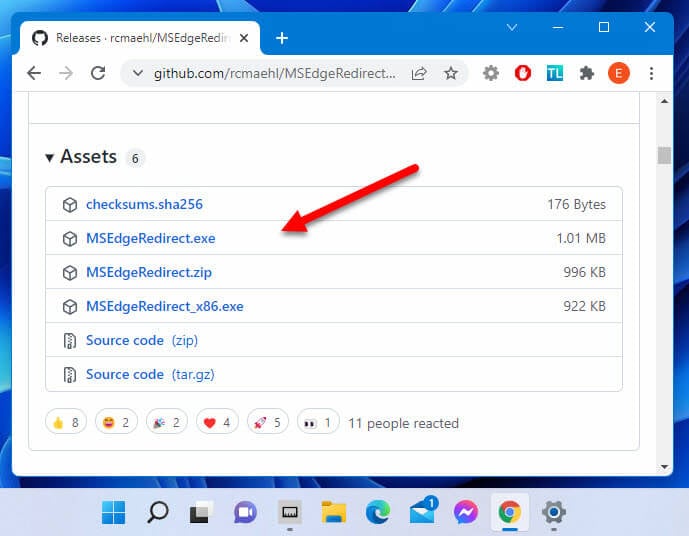Download checksums.sha256 file
Viewport: 689px width, 536px height.
(x=144, y=204)
